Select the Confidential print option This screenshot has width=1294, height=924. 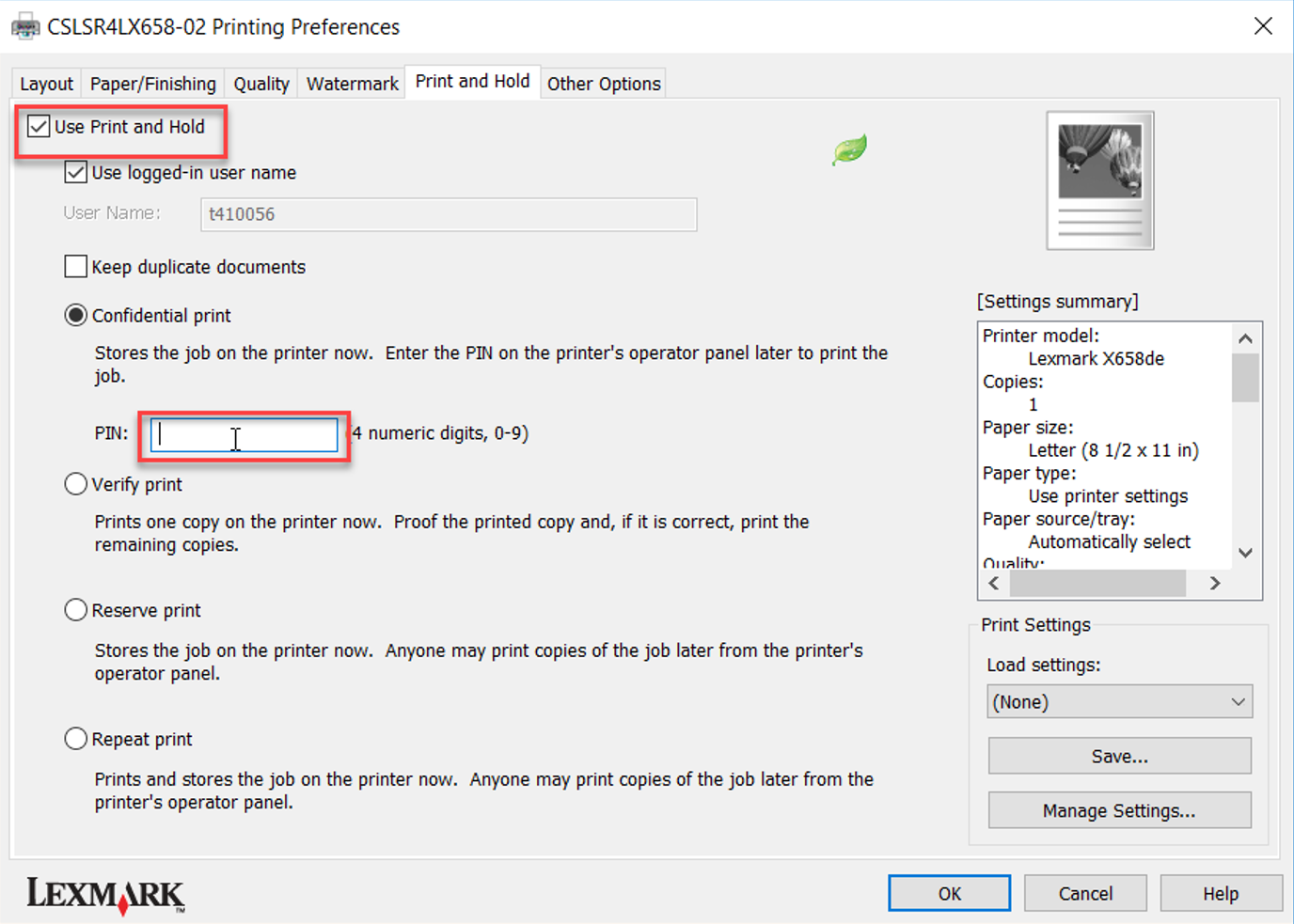(76, 315)
